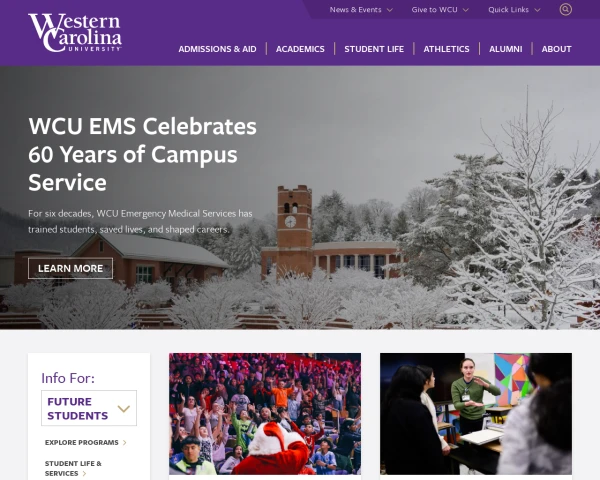The image size is (600, 480).
Task: Click the Learn More button
Action: tap(70, 268)
